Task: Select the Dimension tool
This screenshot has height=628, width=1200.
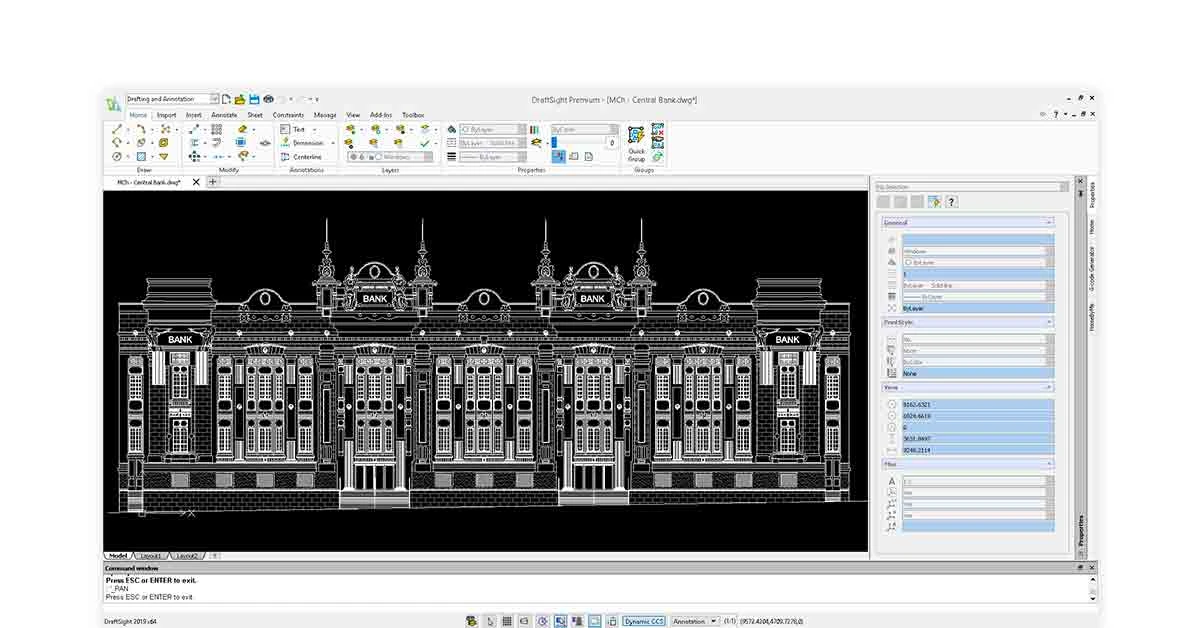Action: (306, 143)
